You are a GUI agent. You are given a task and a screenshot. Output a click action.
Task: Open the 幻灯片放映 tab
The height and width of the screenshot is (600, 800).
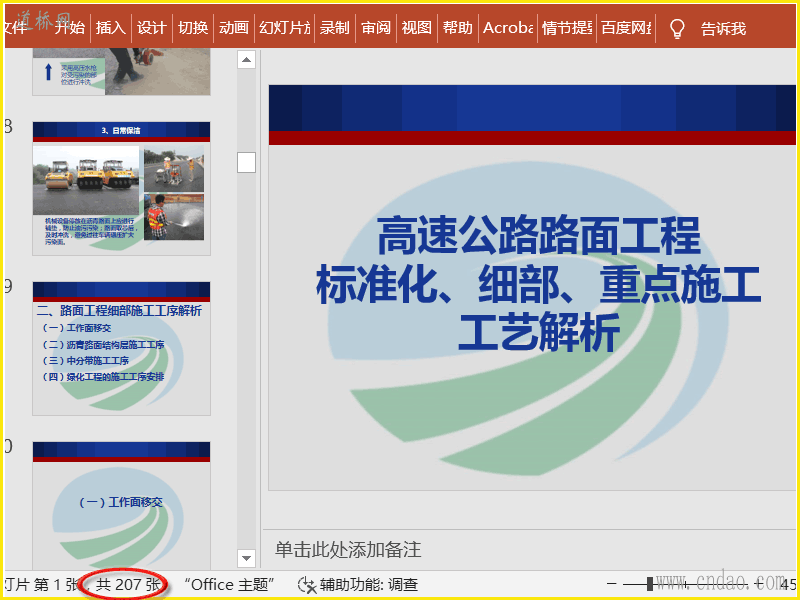(x=284, y=28)
